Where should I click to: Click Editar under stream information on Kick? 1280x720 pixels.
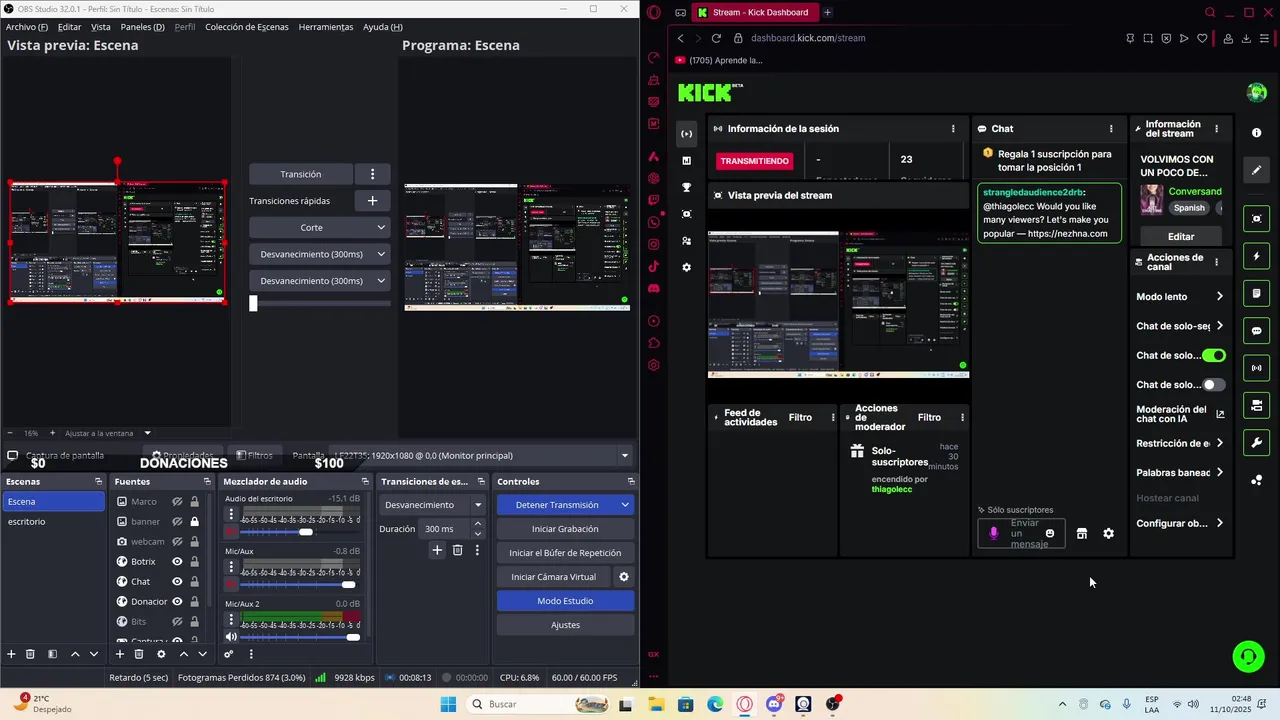point(1181,237)
